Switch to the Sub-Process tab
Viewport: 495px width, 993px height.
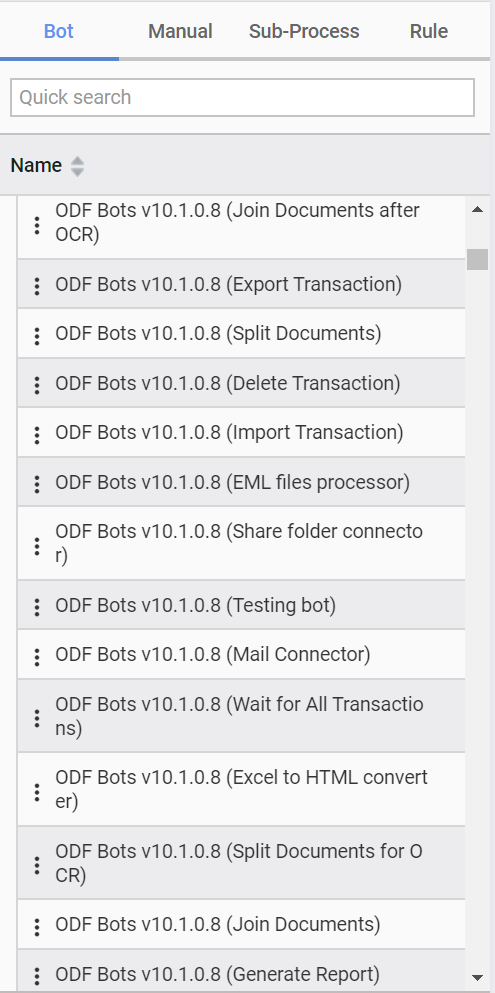tap(304, 31)
